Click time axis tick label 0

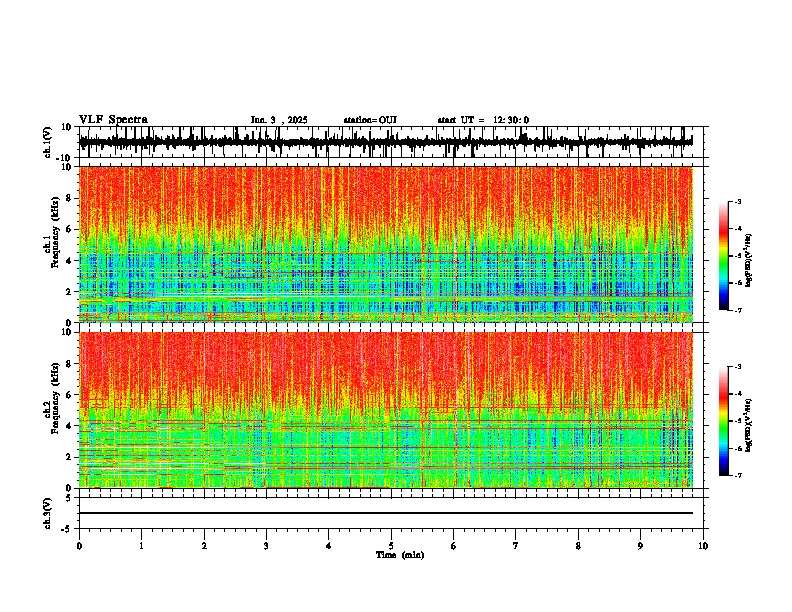pyautogui.click(x=79, y=546)
